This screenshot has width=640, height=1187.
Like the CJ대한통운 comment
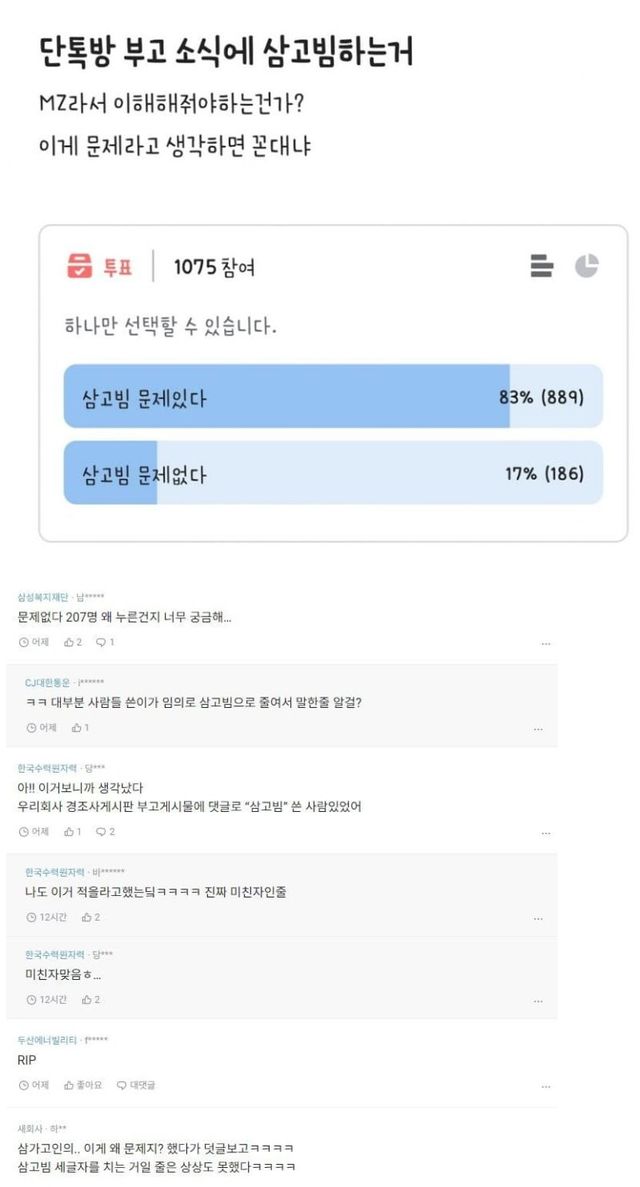pos(79,727)
